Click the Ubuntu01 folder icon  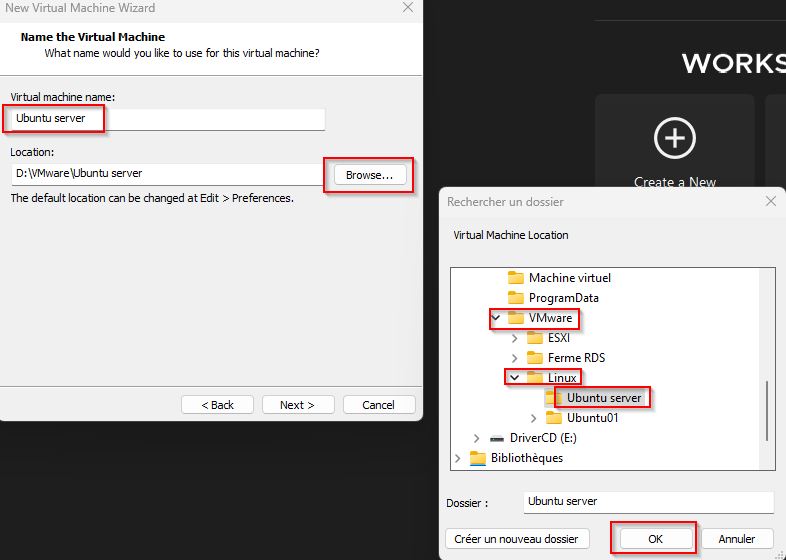(x=554, y=418)
